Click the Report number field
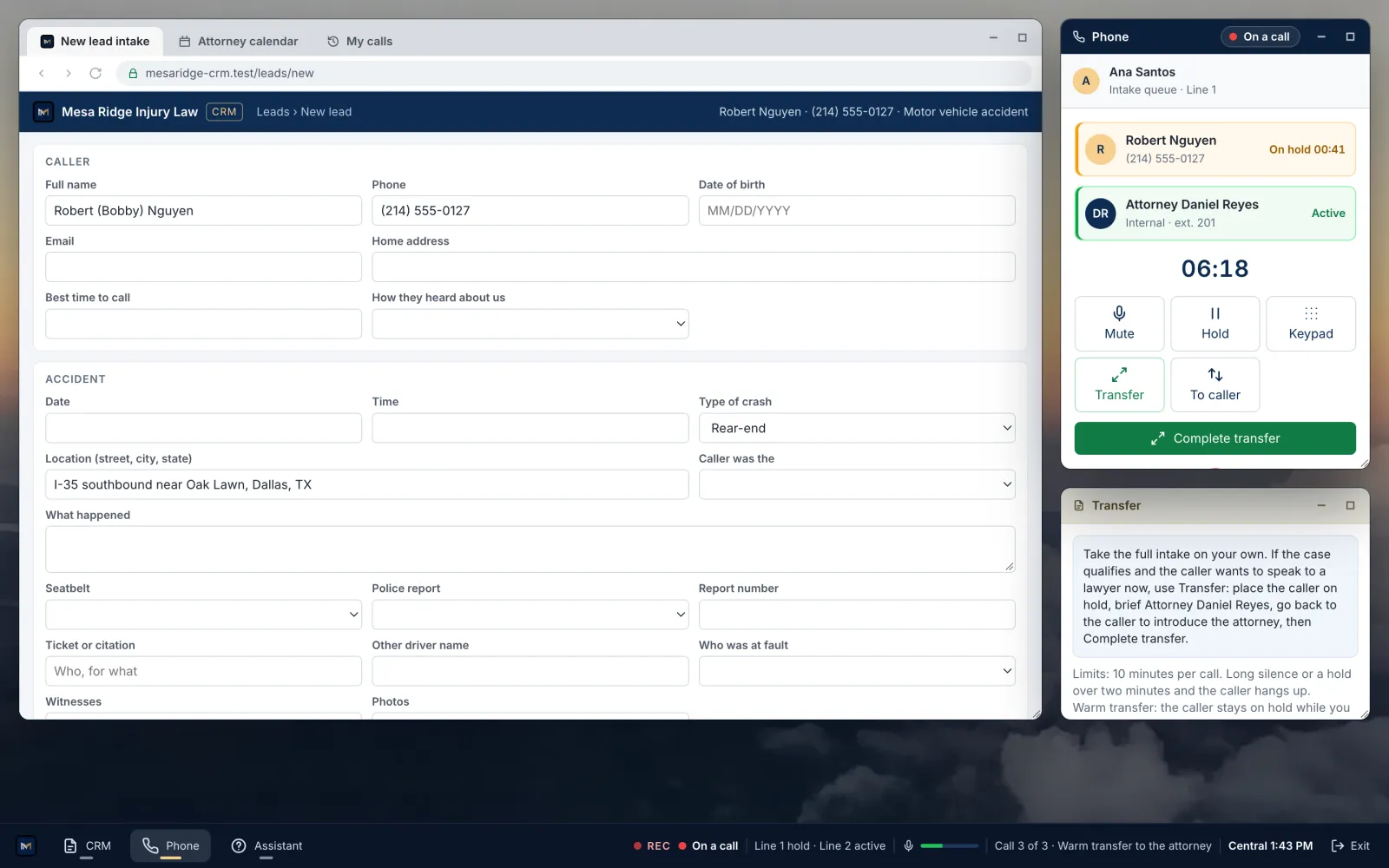The image size is (1389, 868). (857, 615)
